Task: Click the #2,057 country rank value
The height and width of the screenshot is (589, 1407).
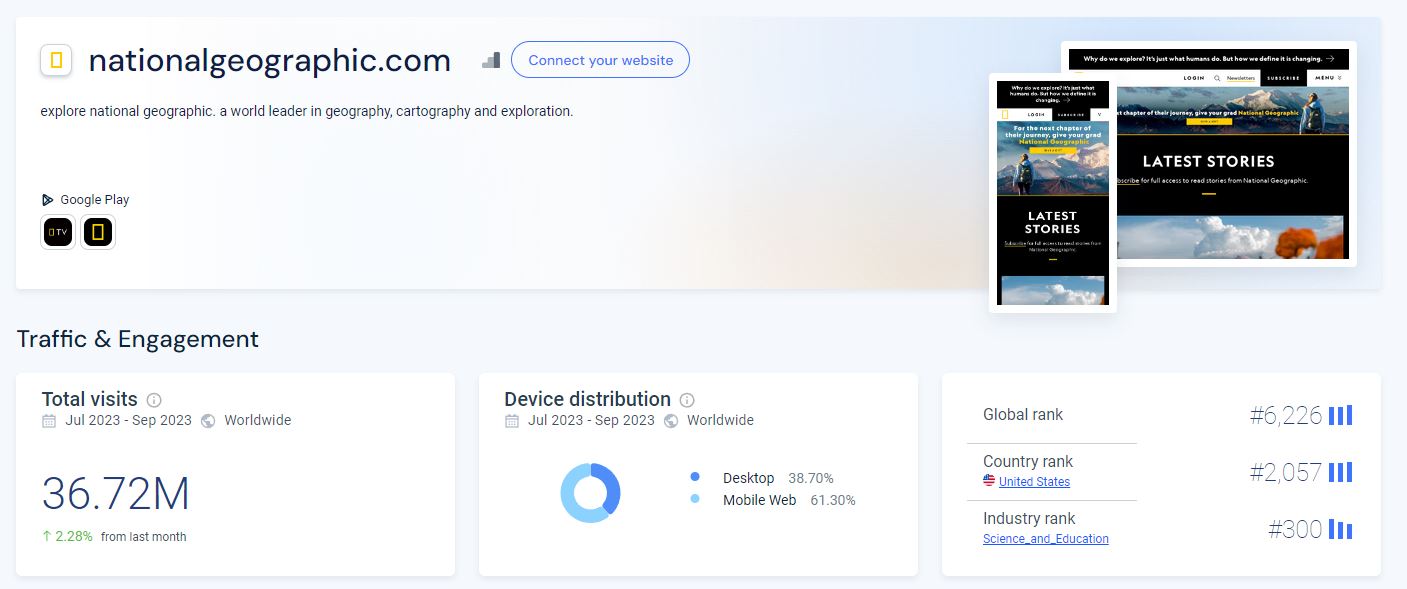Action: 1286,472
